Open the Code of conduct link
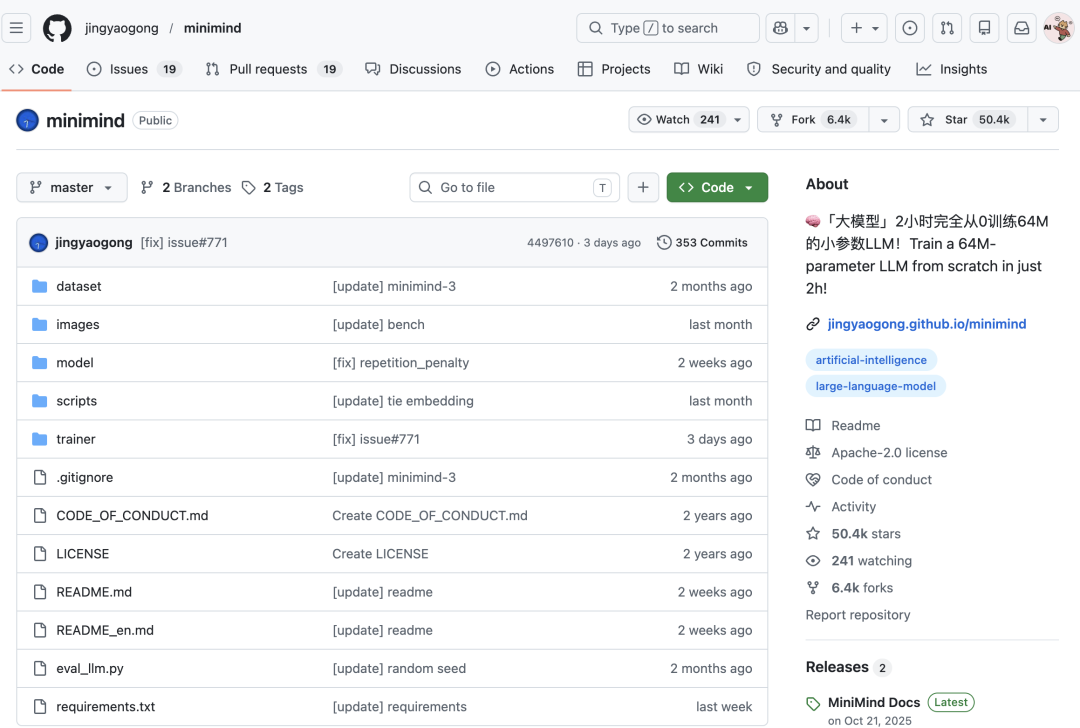The width and height of the screenshot is (1080, 728). tap(881, 479)
